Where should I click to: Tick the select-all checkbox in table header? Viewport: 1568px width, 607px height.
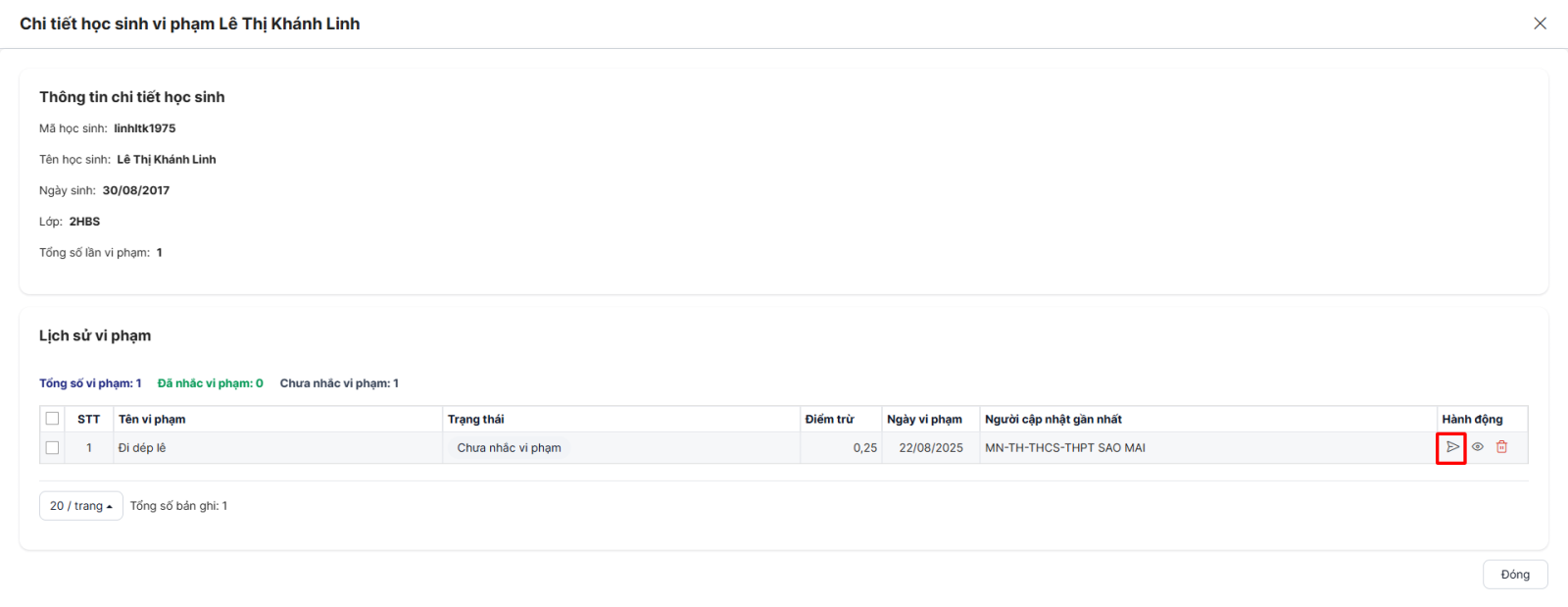pos(53,419)
